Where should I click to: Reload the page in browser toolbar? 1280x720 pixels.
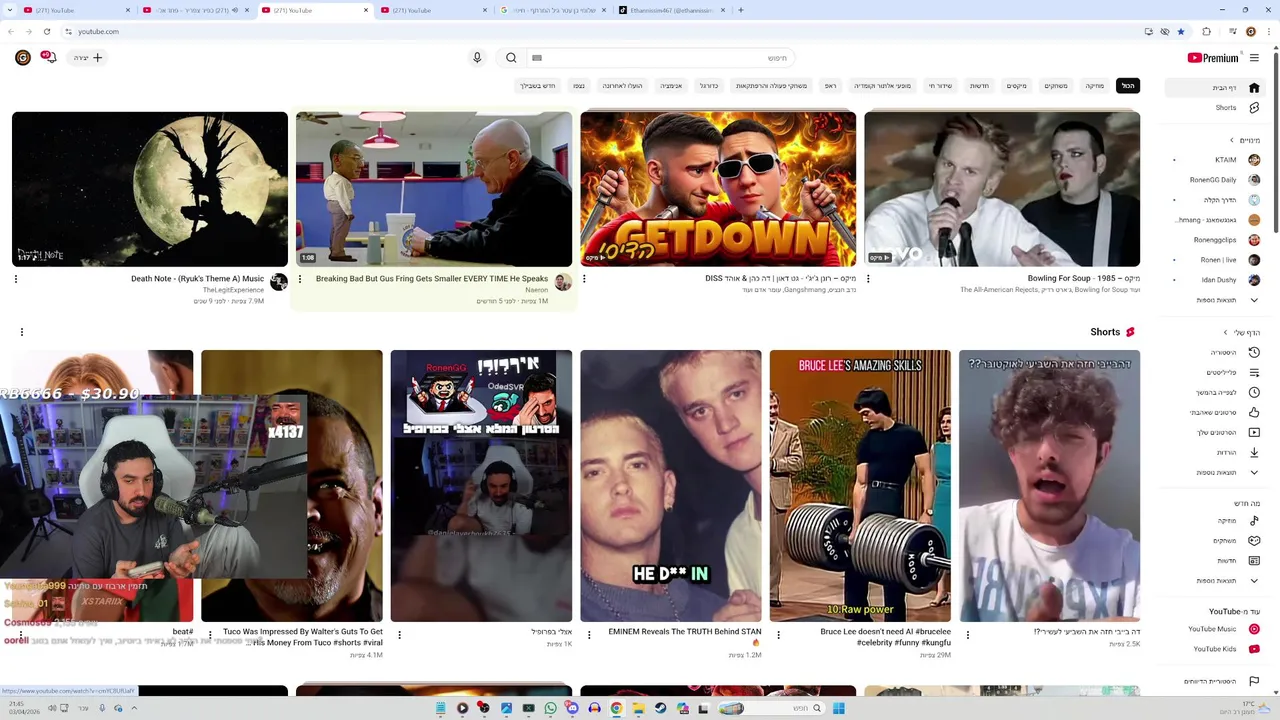46,32
